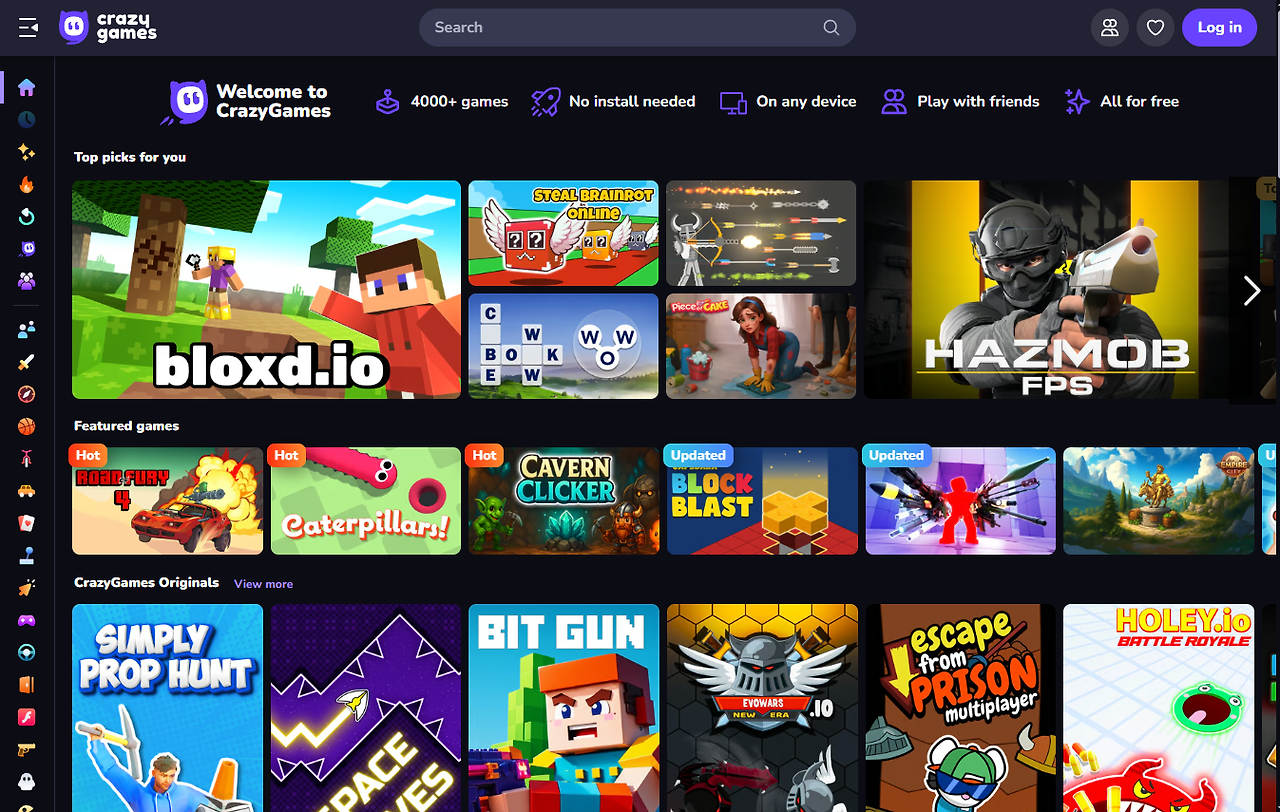Click the Featured games heading
1280x812 pixels.
click(126, 426)
